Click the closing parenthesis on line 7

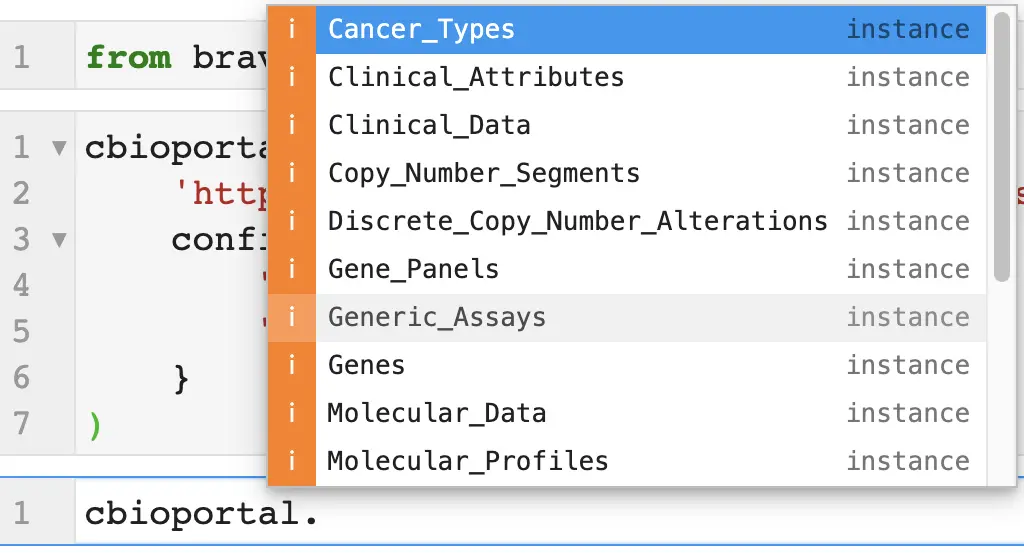(x=95, y=425)
